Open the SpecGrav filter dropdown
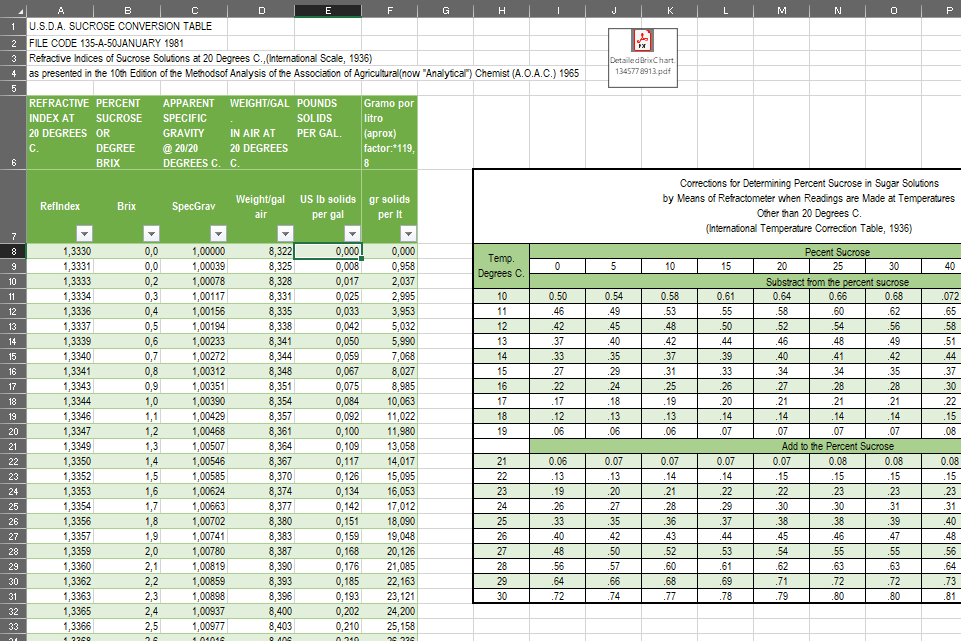This screenshot has height=641, width=961. pyautogui.click(x=219, y=232)
